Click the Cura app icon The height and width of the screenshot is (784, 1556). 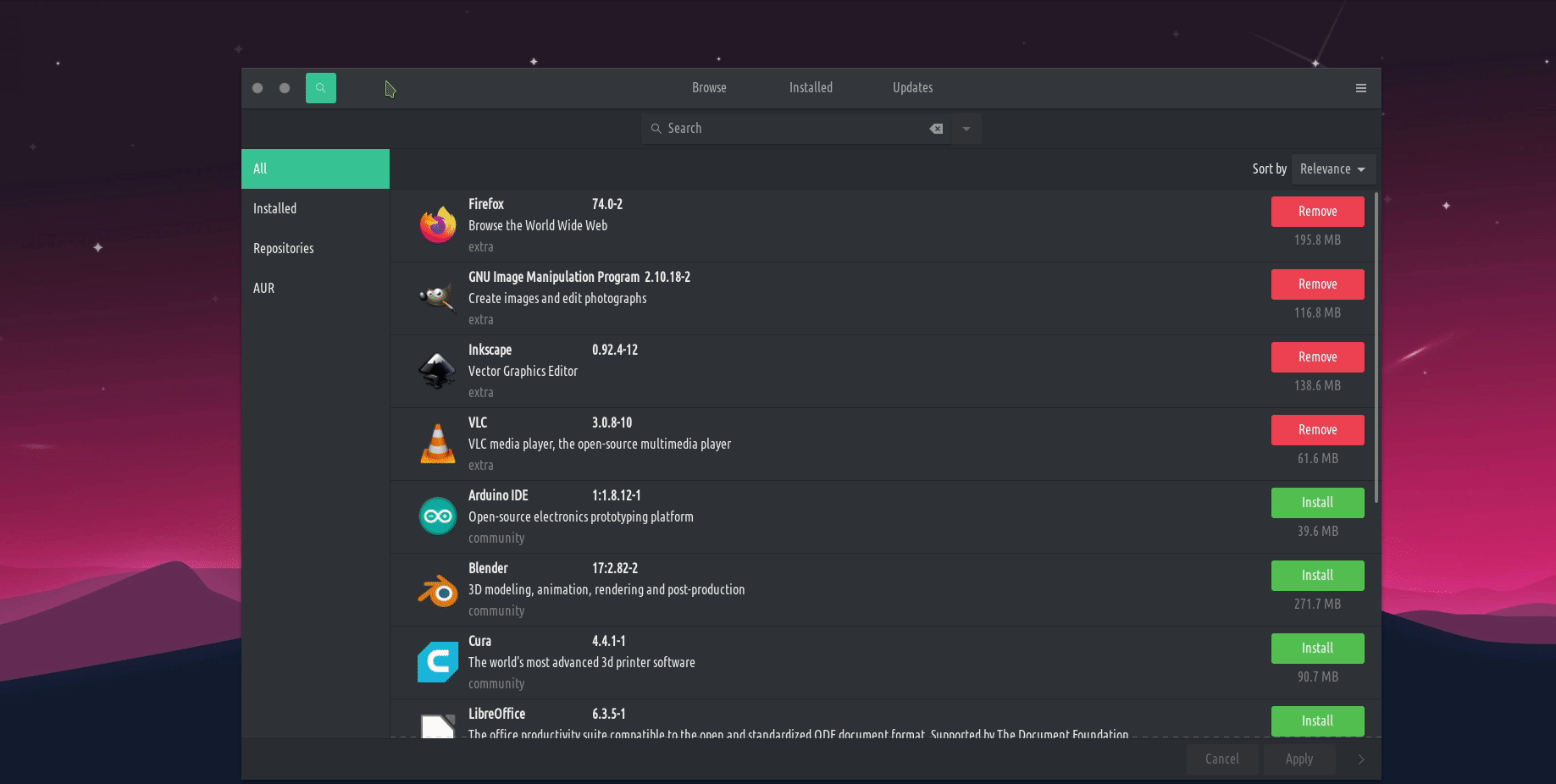(438, 662)
